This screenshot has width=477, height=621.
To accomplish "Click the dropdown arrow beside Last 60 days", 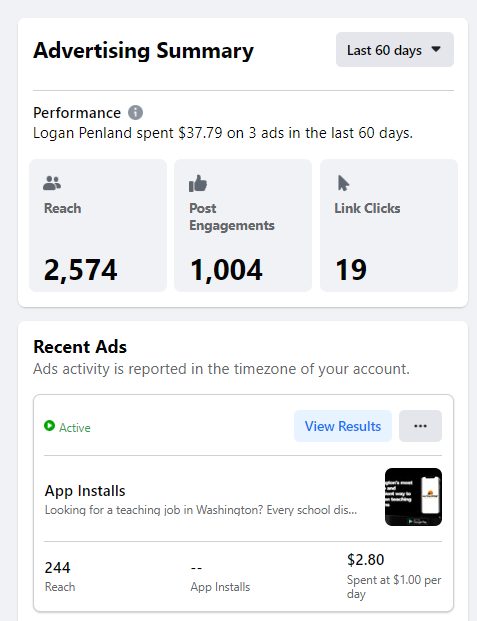I will click(436, 50).
